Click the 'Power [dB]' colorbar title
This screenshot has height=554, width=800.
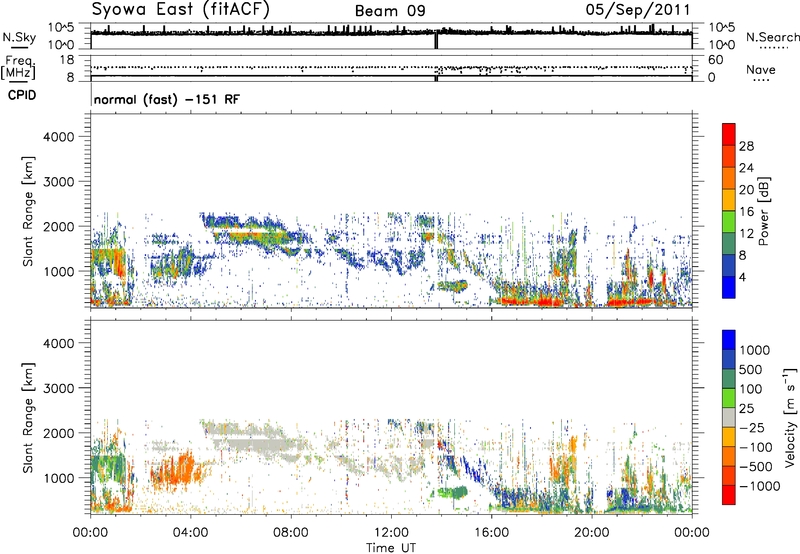click(763, 211)
